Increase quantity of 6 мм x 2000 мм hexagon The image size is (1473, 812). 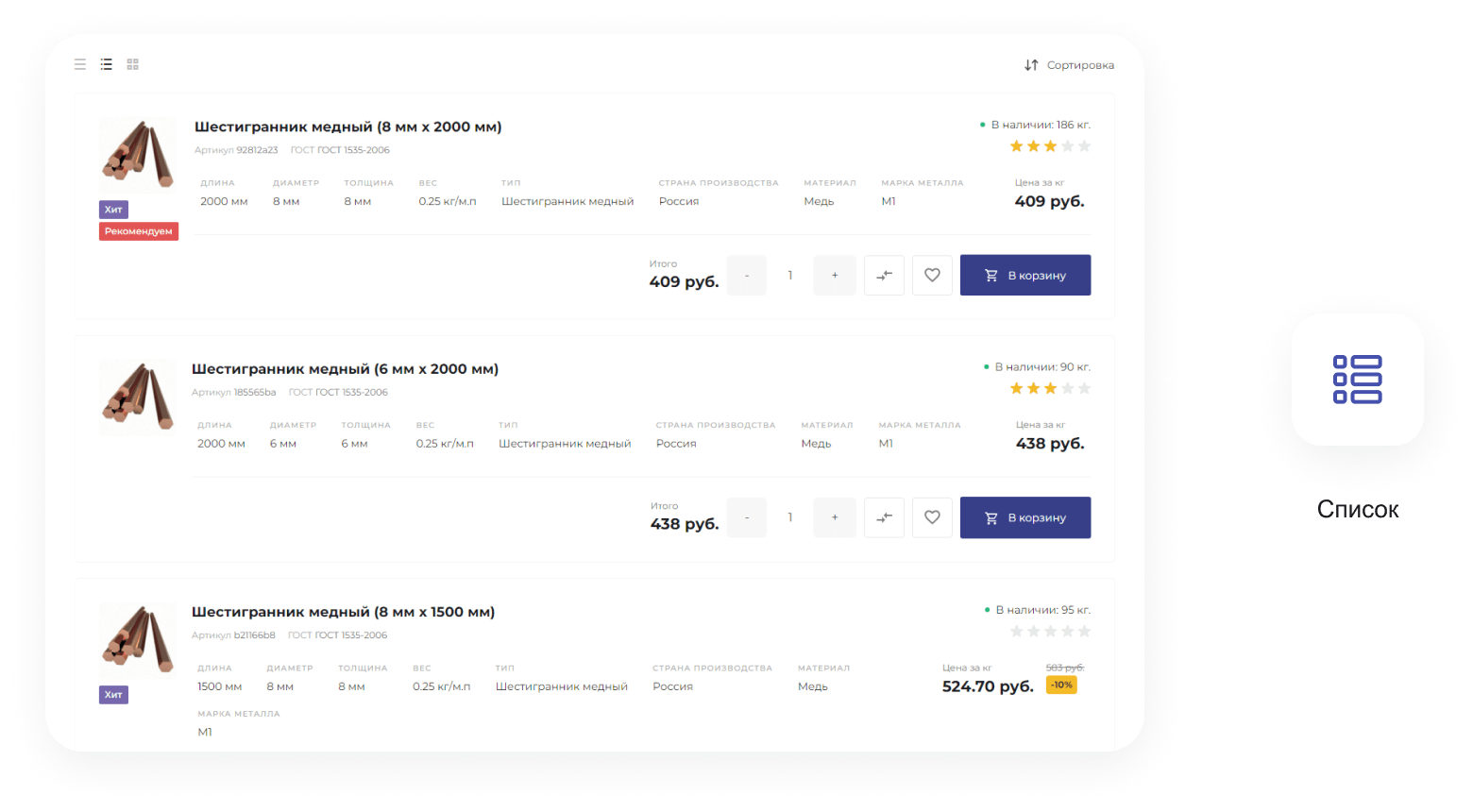[835, 517]
